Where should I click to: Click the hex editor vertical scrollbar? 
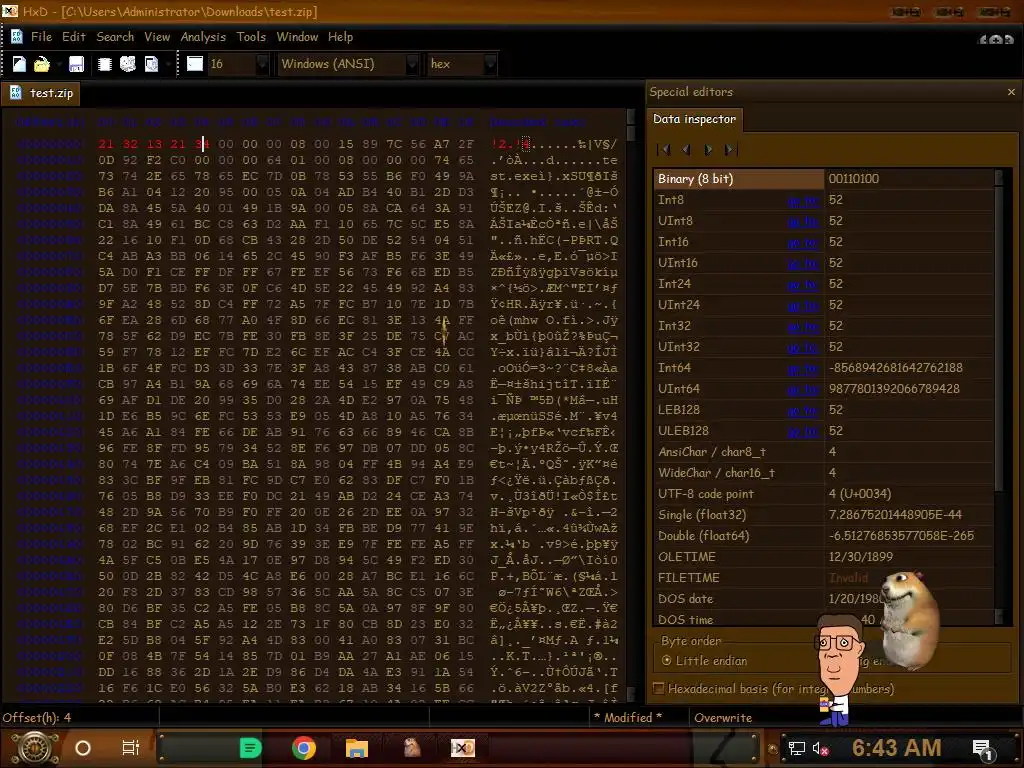[x=630, y=405]
